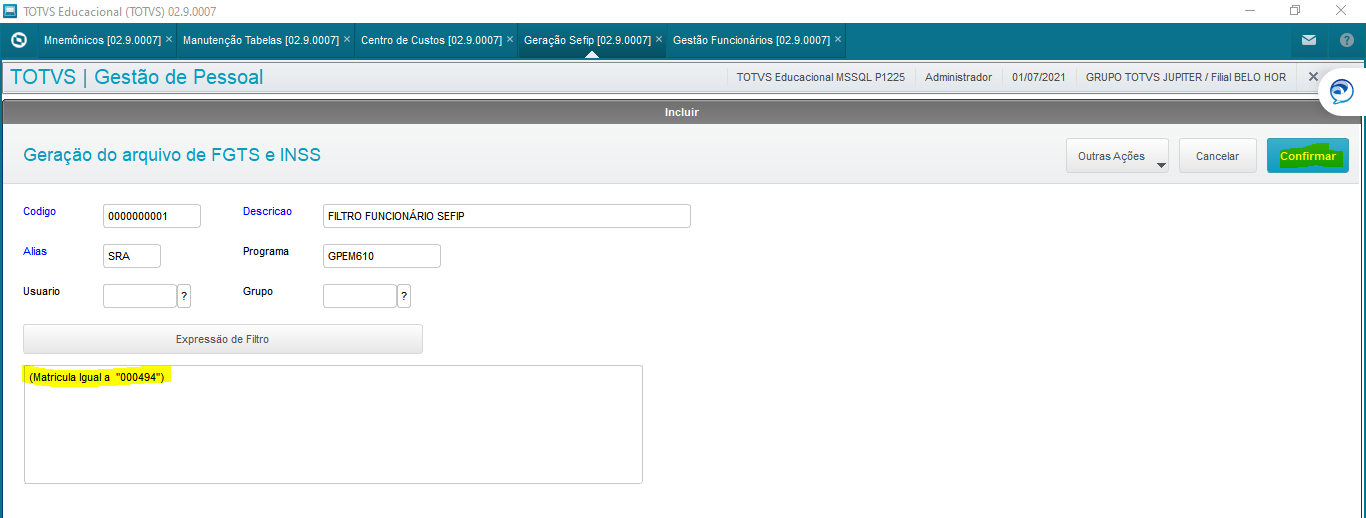Screen dimensions: 1366x518
Task: Close the Manutenção Tabelas tab
Action: pos(347,40)
